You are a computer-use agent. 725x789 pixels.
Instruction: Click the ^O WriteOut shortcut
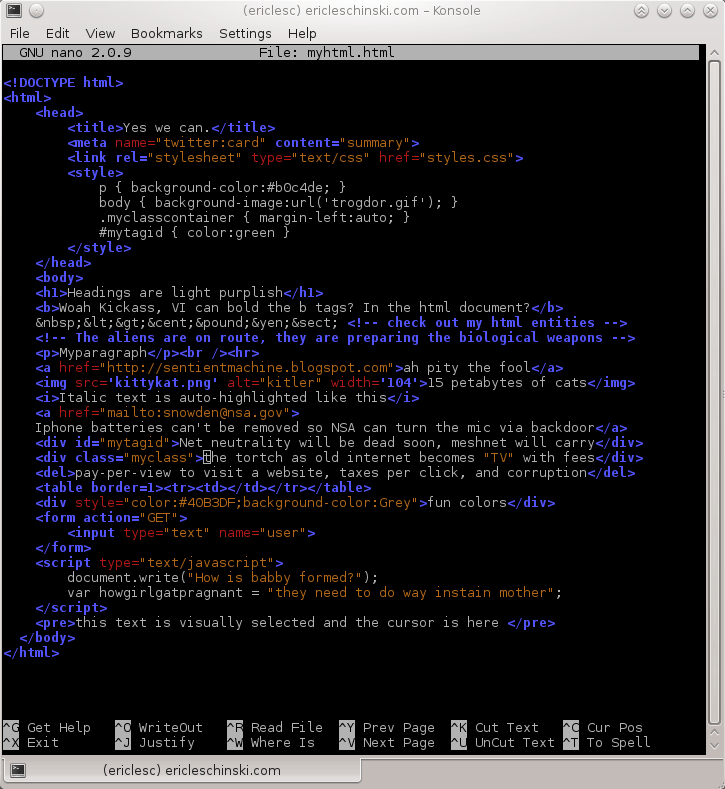point(158,728)
